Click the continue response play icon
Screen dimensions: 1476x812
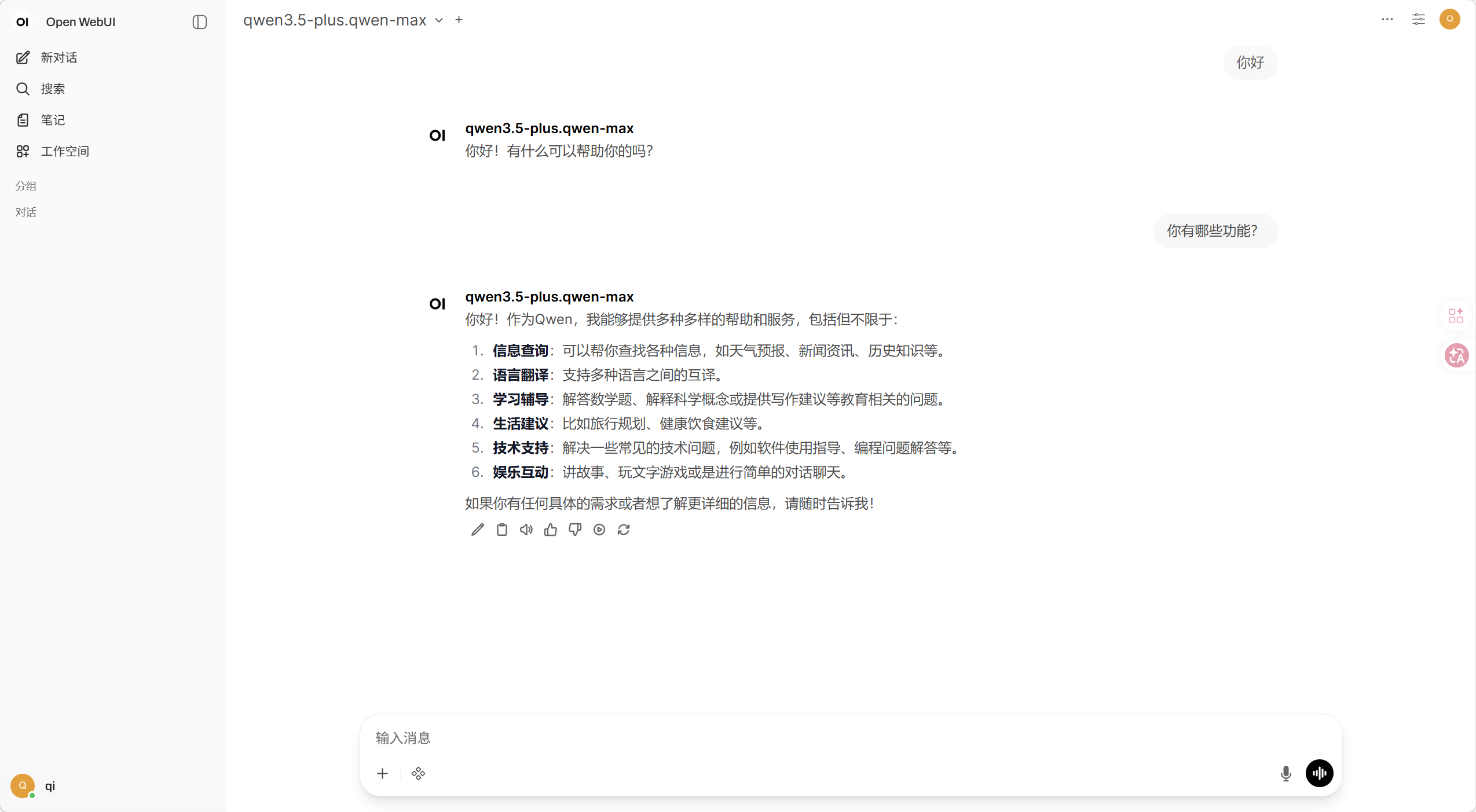point(599,530)
